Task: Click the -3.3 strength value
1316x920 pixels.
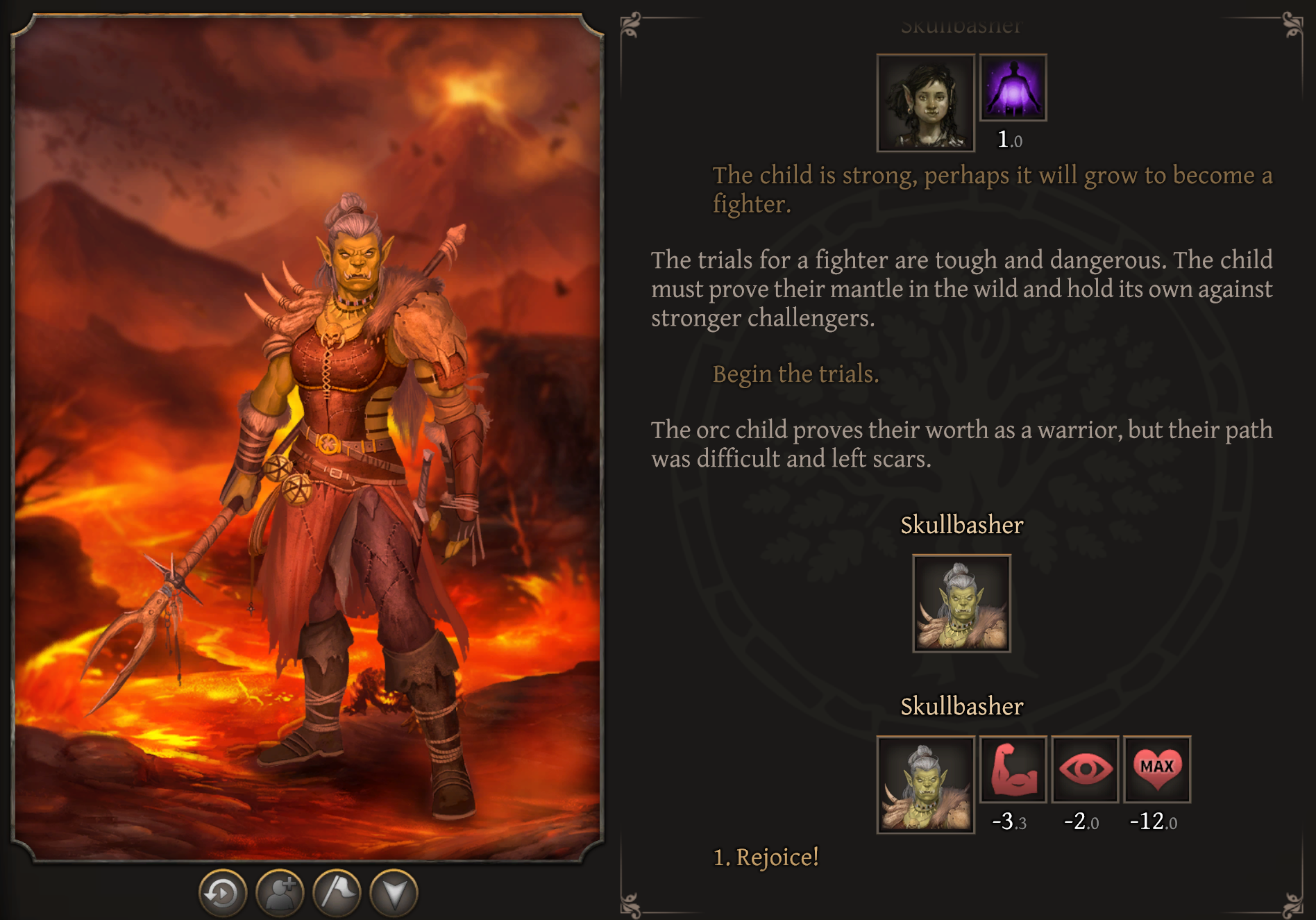Action: click(1009, 821)
